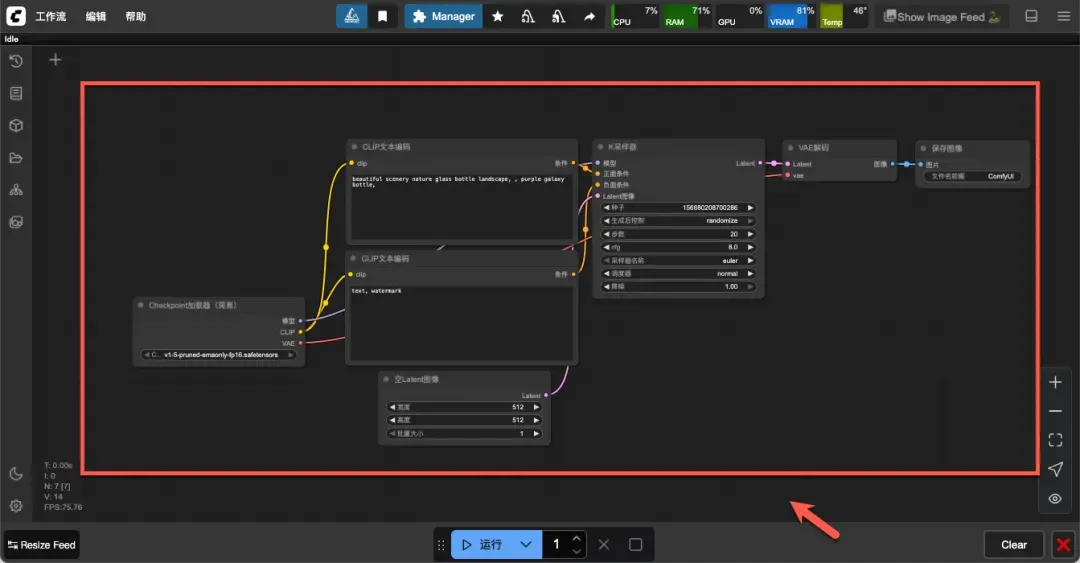Screen dimensions: 1080x563
Task: Open the run mode dropdown chevron
Action: click(526, 544)
